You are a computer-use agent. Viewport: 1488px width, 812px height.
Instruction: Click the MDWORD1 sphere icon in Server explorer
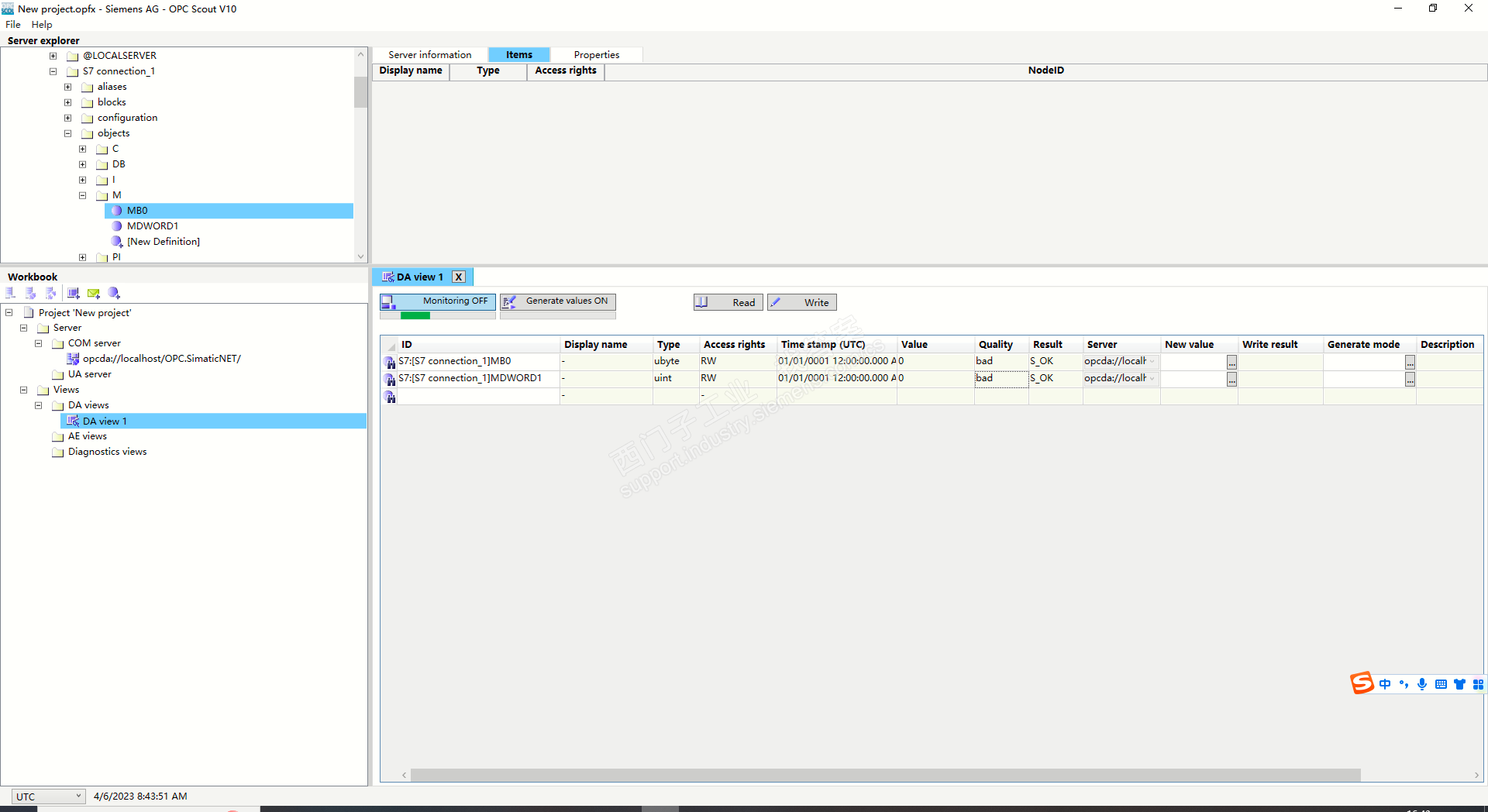point(117,226)
